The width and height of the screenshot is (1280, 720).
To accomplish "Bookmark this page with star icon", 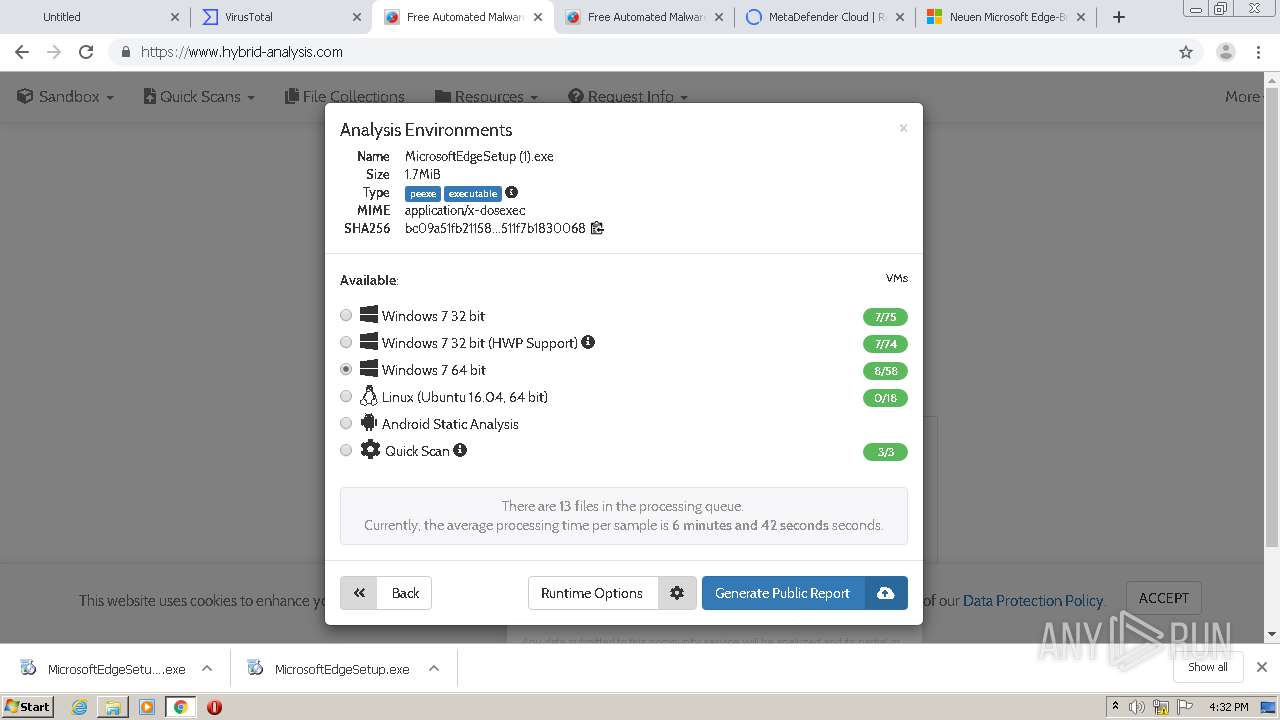I will pos(1186,52).
